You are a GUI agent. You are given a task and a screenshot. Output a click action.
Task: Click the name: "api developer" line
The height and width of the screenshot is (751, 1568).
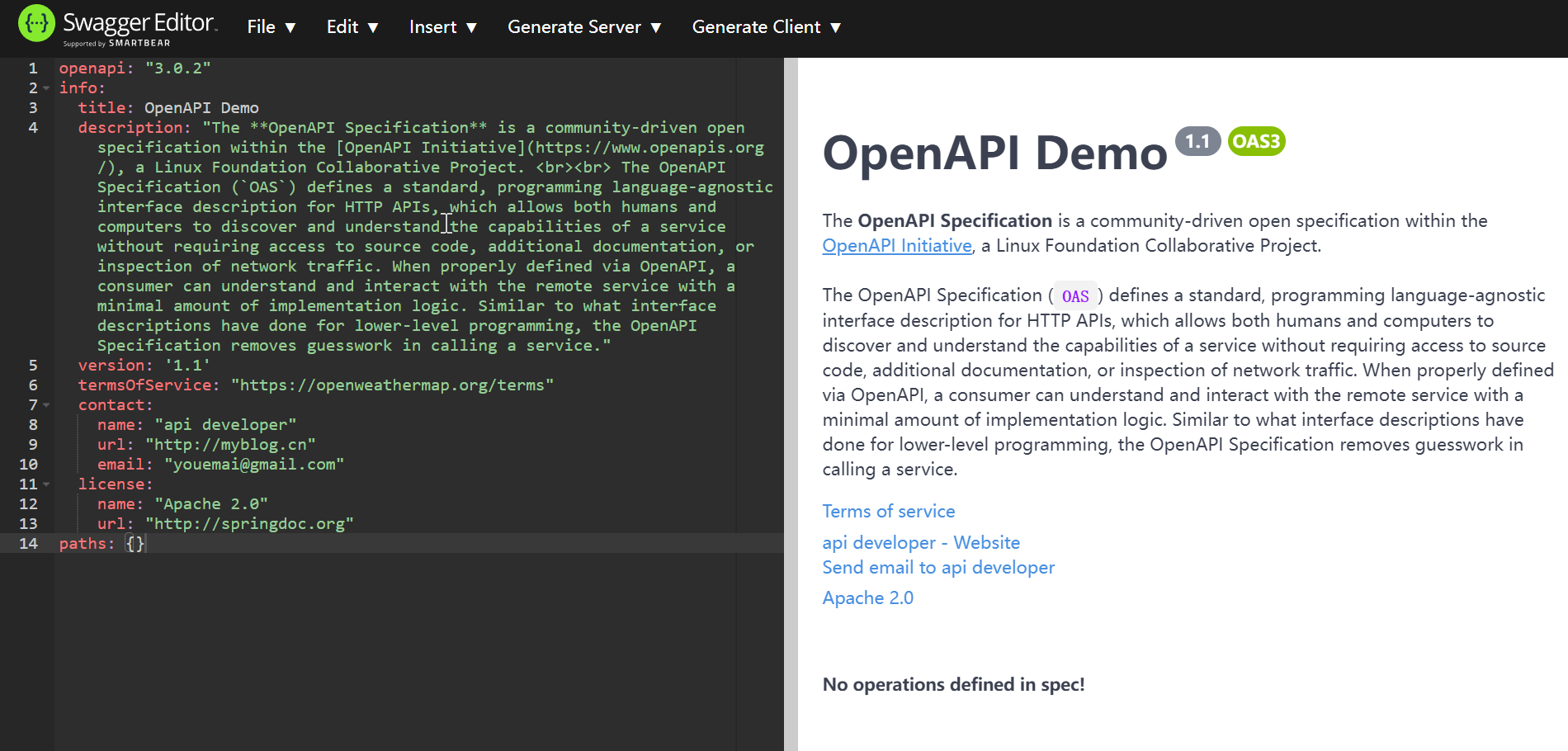(196, 425)
